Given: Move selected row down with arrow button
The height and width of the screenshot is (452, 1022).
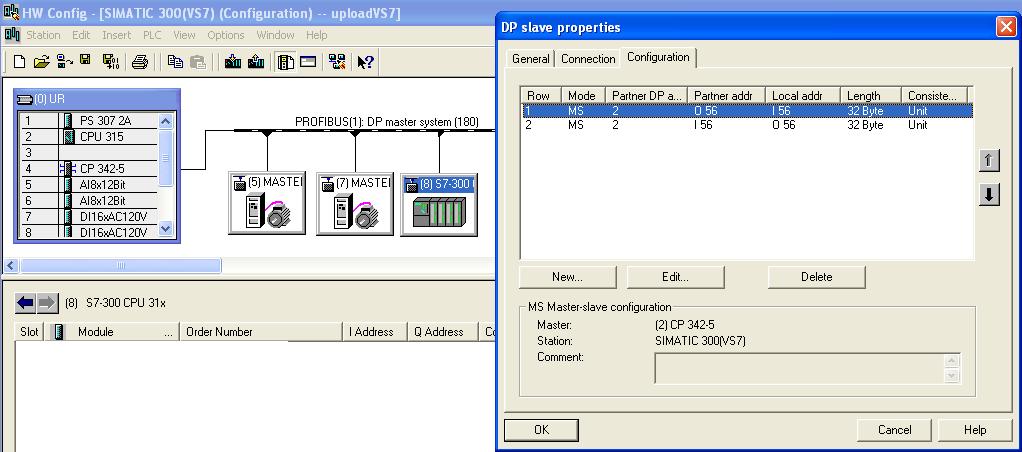Looking at the screenshot, I should (989, 194).
